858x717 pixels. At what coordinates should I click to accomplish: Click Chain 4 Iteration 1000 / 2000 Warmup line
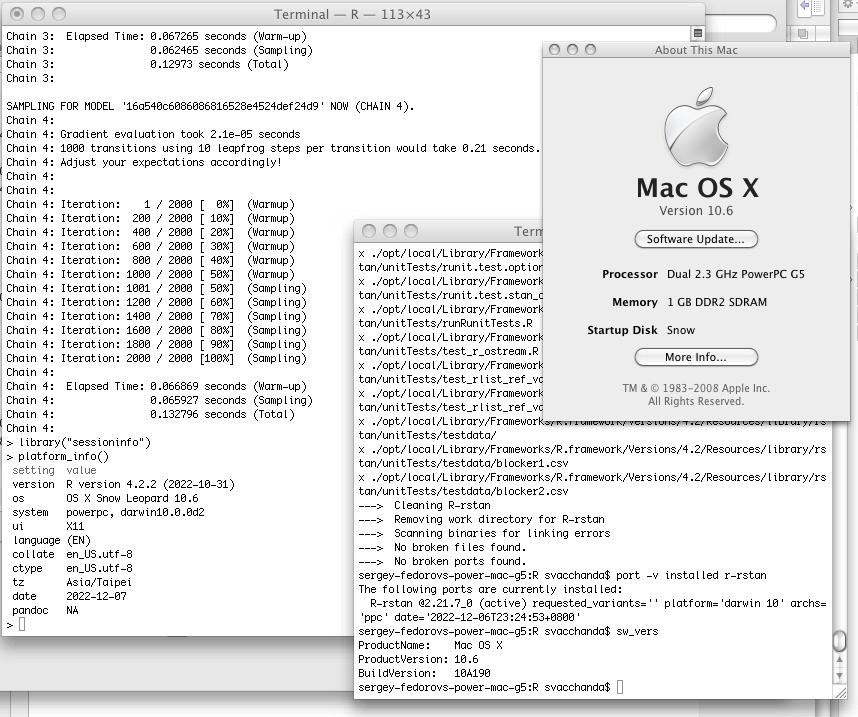150,274
